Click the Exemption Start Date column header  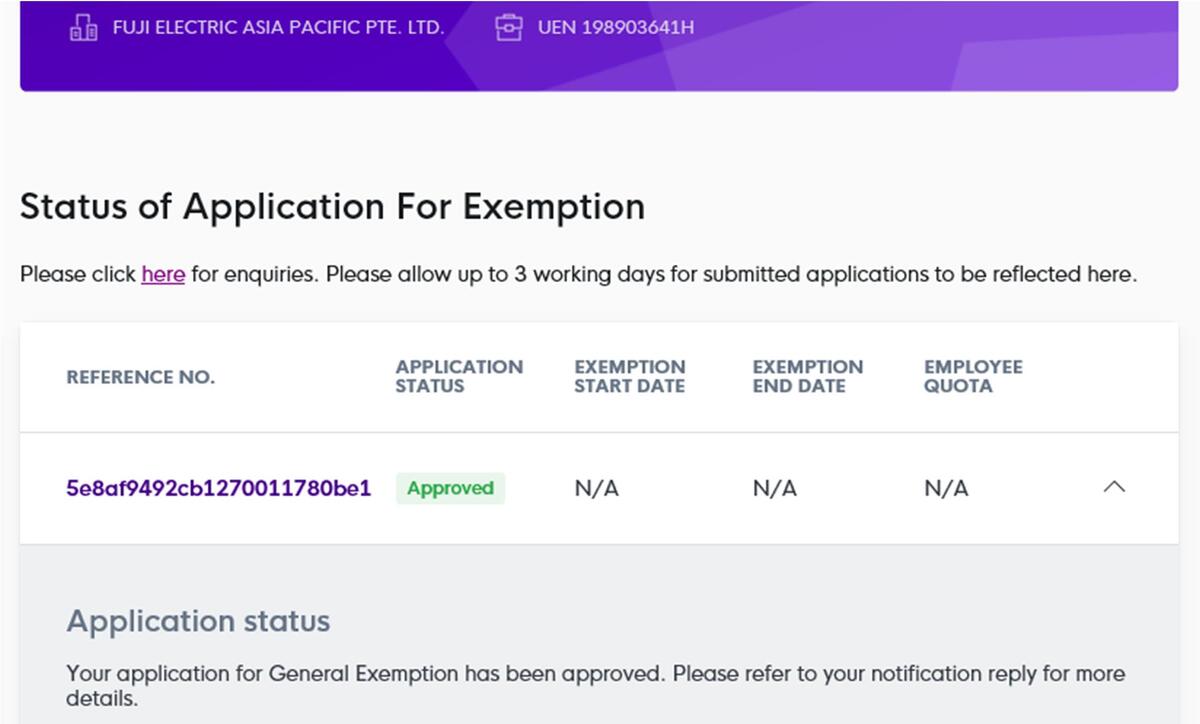(629, 376)
